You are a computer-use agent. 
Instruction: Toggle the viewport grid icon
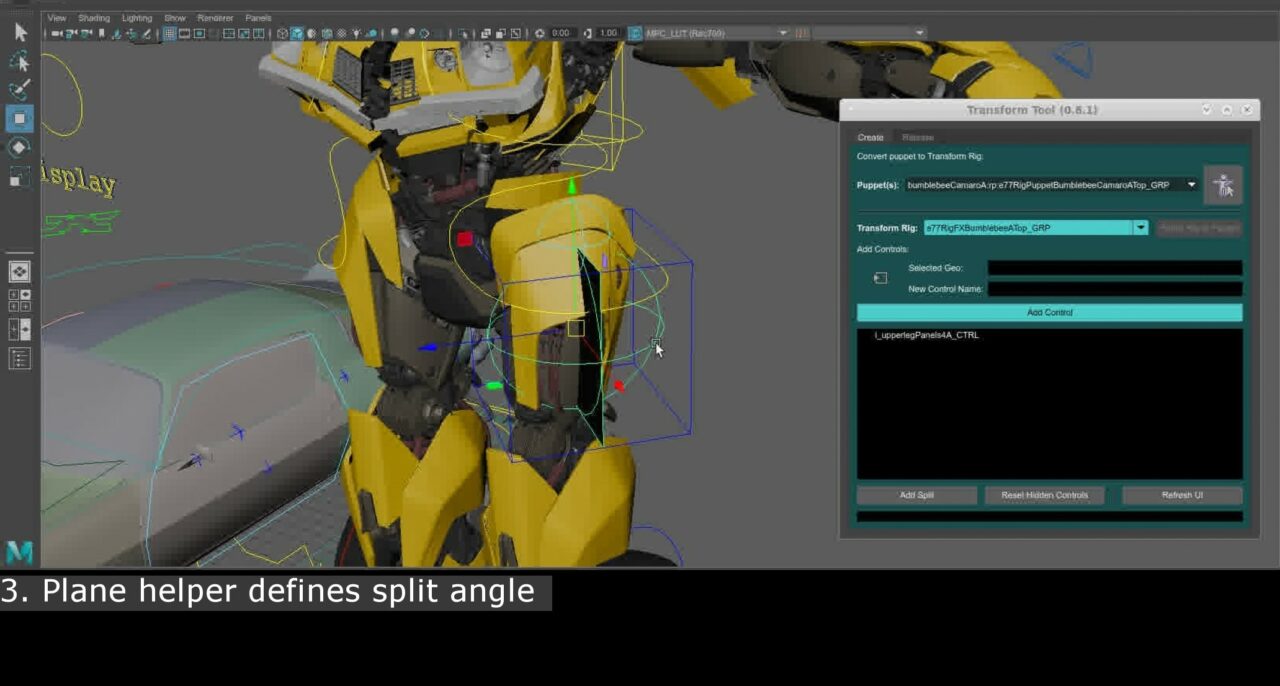point(170,33)
